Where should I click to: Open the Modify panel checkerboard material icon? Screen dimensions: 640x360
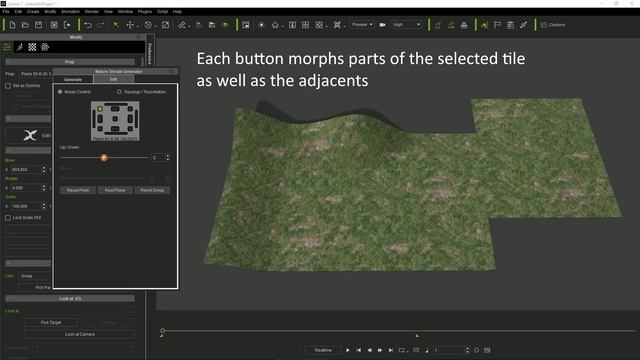32,47
